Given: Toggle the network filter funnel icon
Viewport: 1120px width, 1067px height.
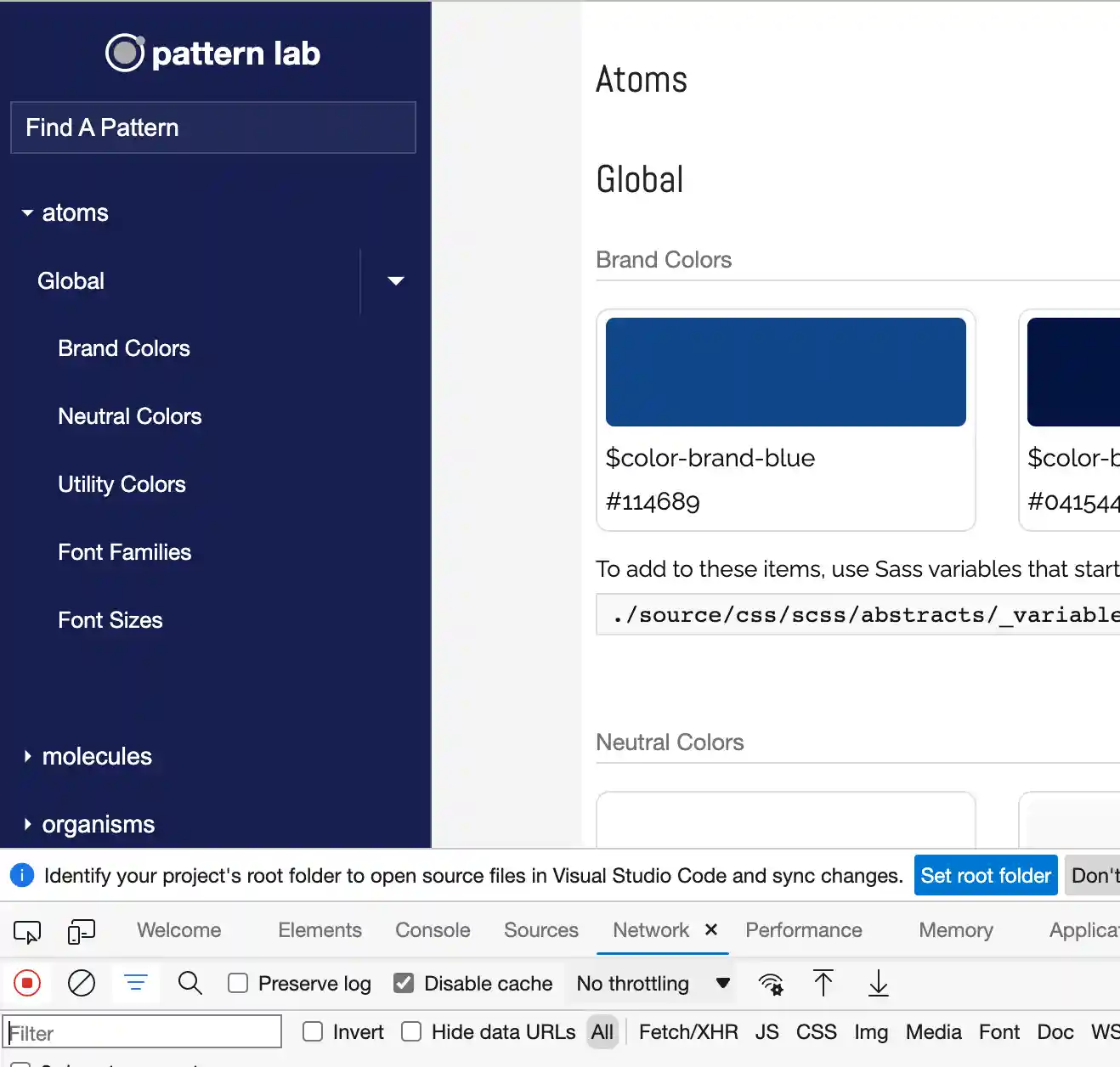Looking at the screenshot, I should click(136, 983).
